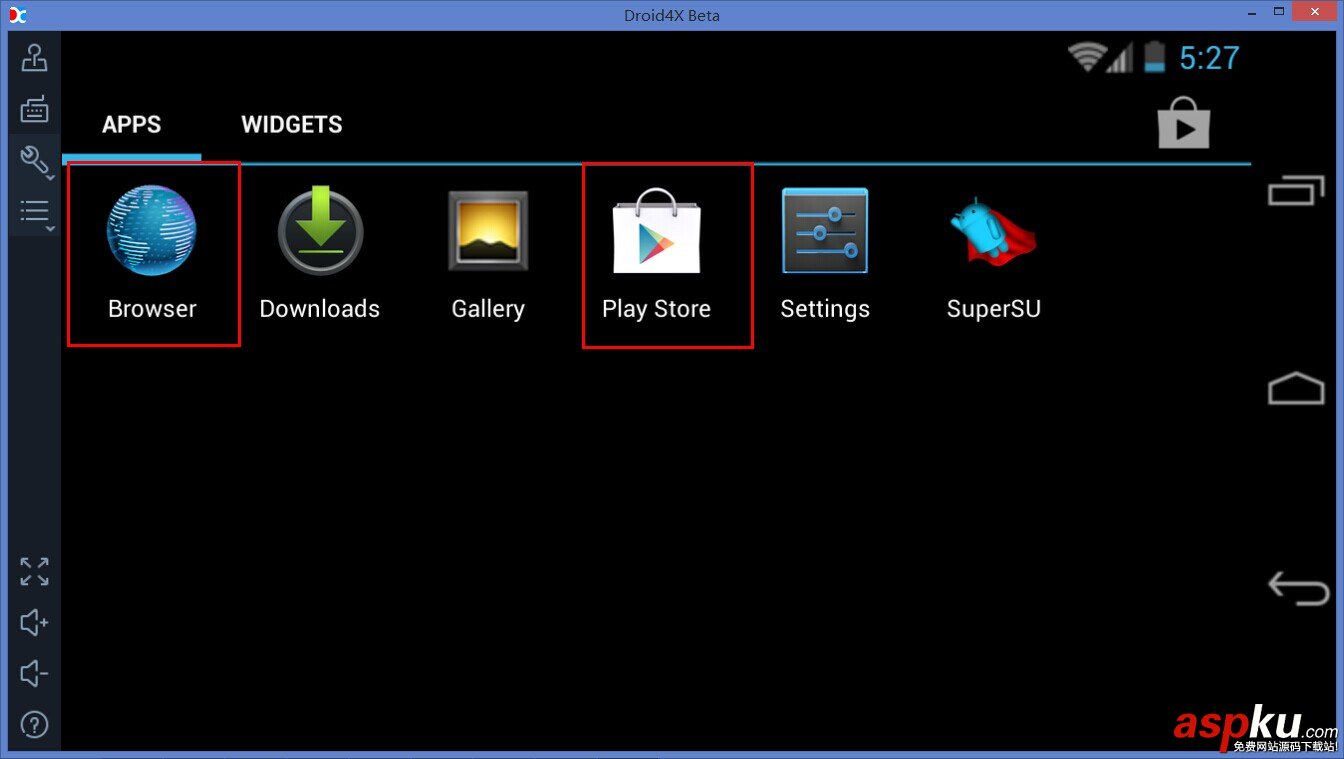
Task: Tap the Android recent apps button
Action: [x=1296, y=190]
